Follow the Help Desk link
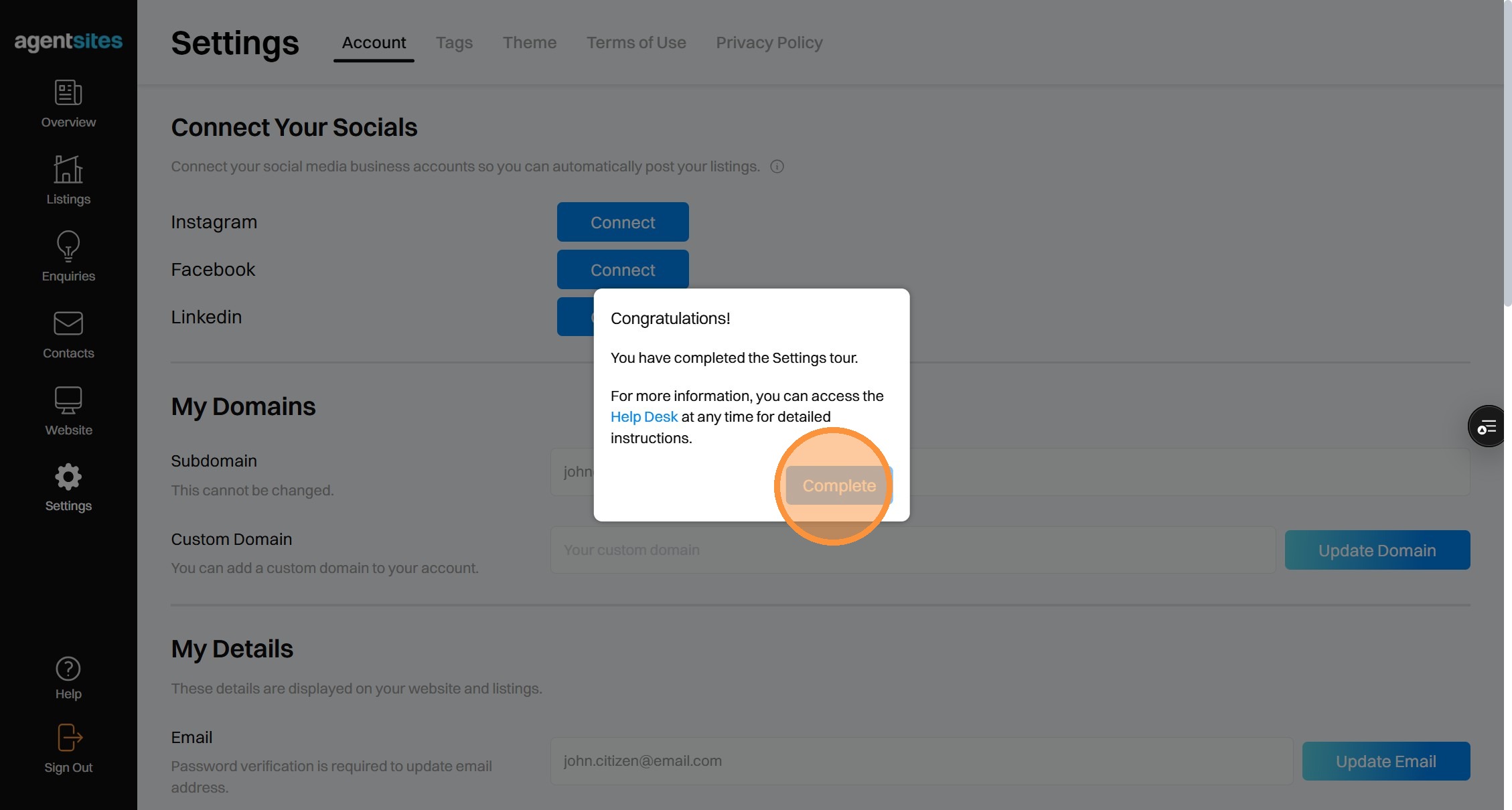 click(644, 417)
